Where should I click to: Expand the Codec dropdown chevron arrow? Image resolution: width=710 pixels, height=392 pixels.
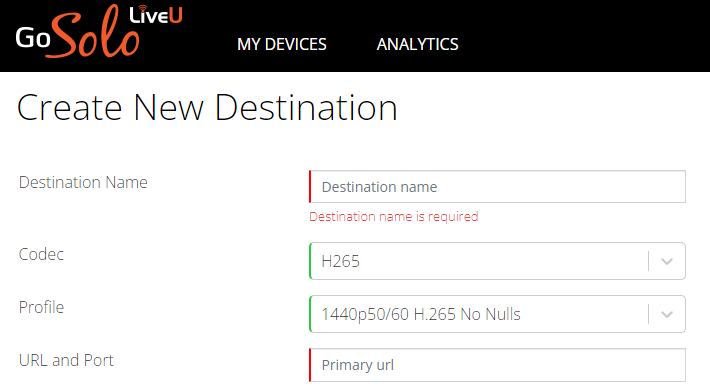pos(667,261)
